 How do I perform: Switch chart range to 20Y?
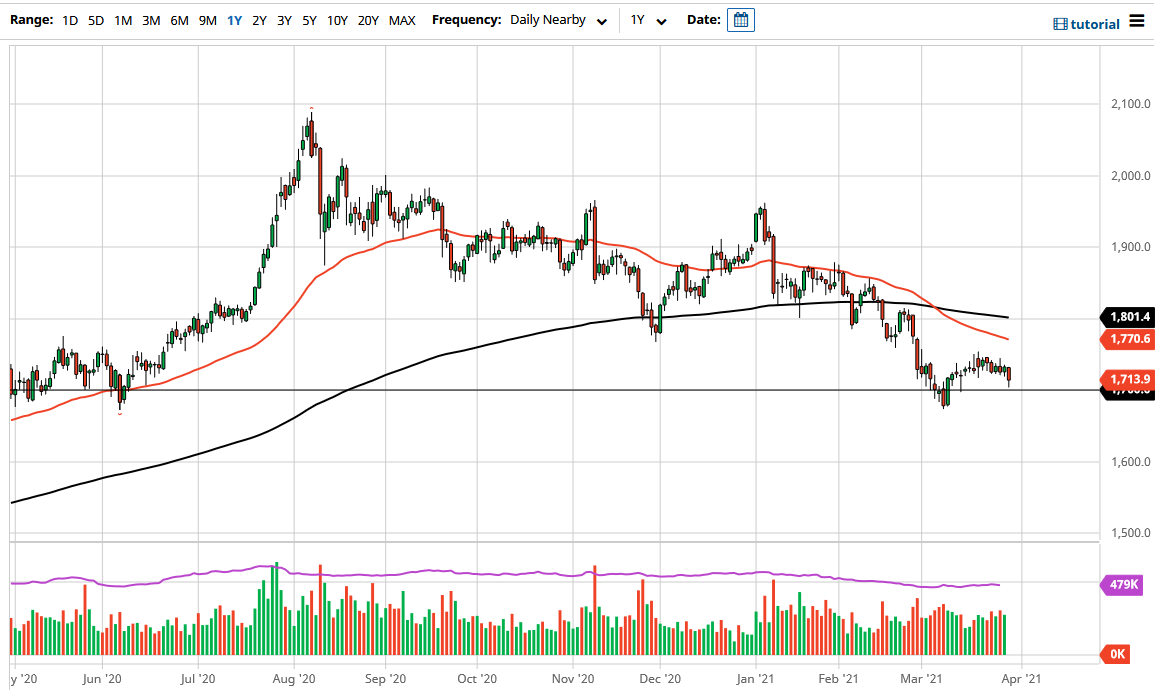[368, 21]
